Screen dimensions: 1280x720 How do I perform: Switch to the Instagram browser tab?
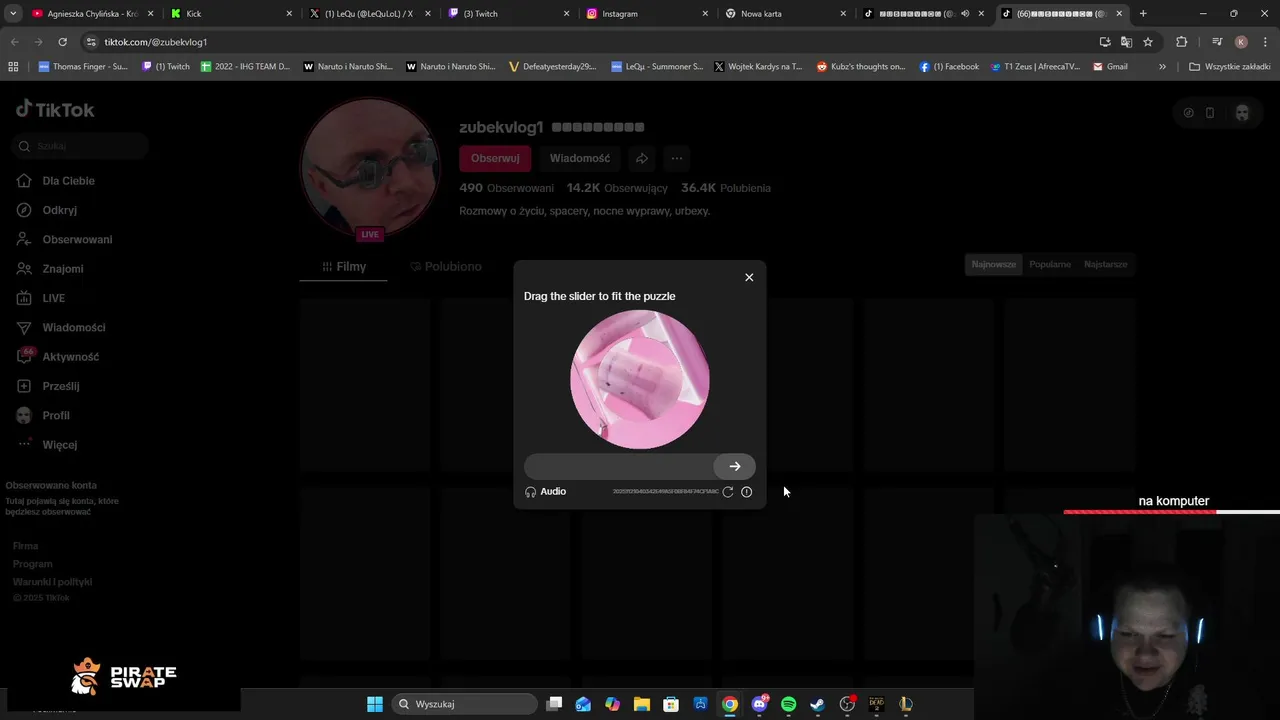[x=646, y=14]
